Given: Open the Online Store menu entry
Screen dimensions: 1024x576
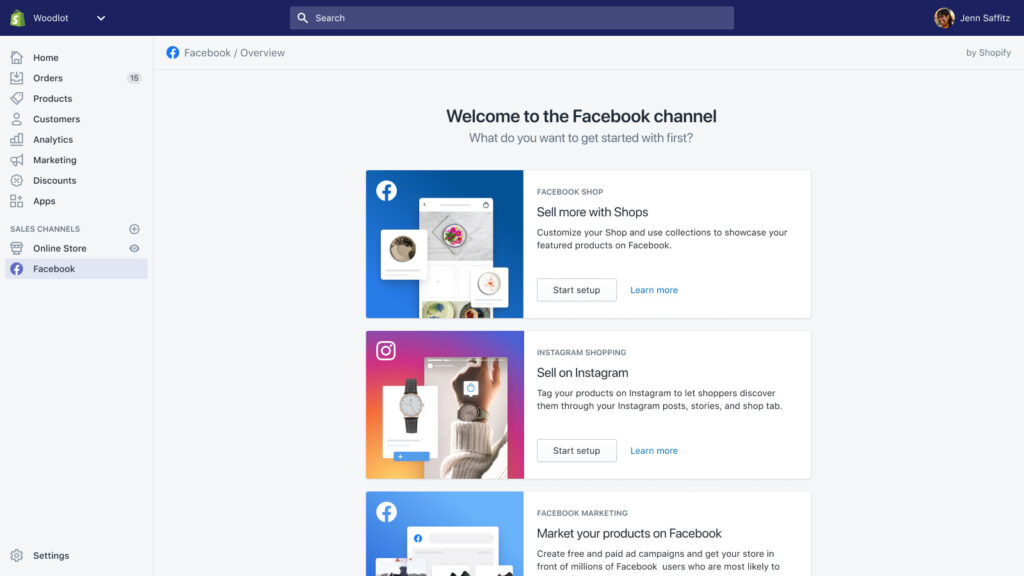Looking at the screenshot, I should (59, 248).
